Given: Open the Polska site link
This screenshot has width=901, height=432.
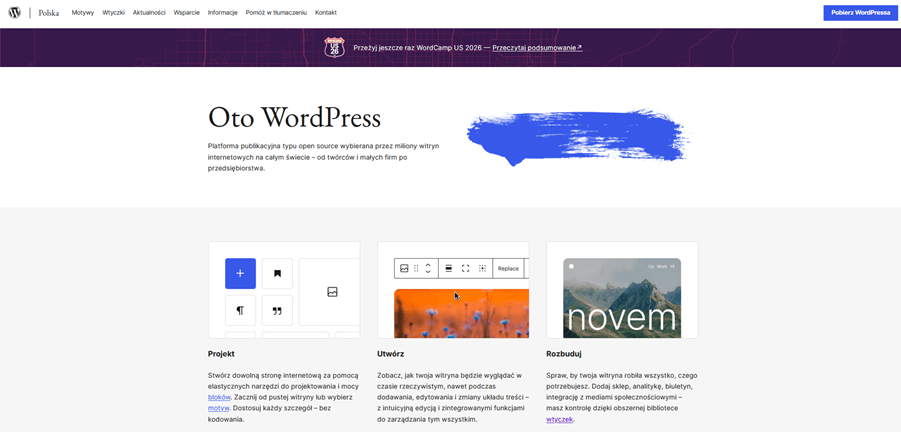Looking at the screenshot, I should (49, 13).
